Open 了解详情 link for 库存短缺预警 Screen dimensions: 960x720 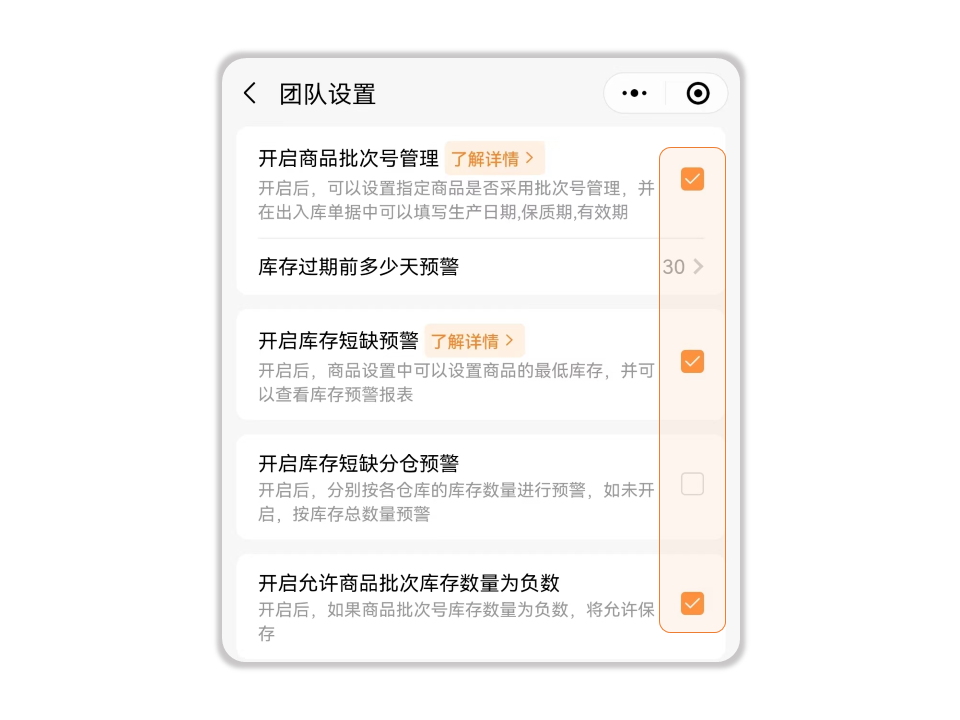(x=474, y=341)
